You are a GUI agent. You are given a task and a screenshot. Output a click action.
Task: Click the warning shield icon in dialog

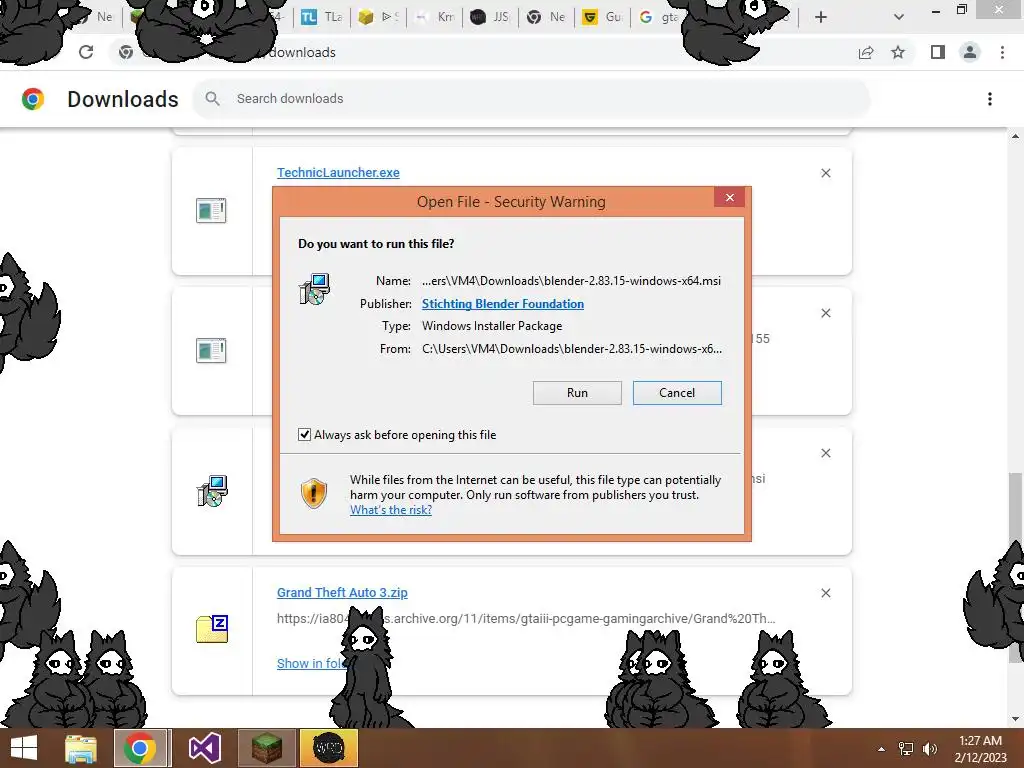coord(313,493)
